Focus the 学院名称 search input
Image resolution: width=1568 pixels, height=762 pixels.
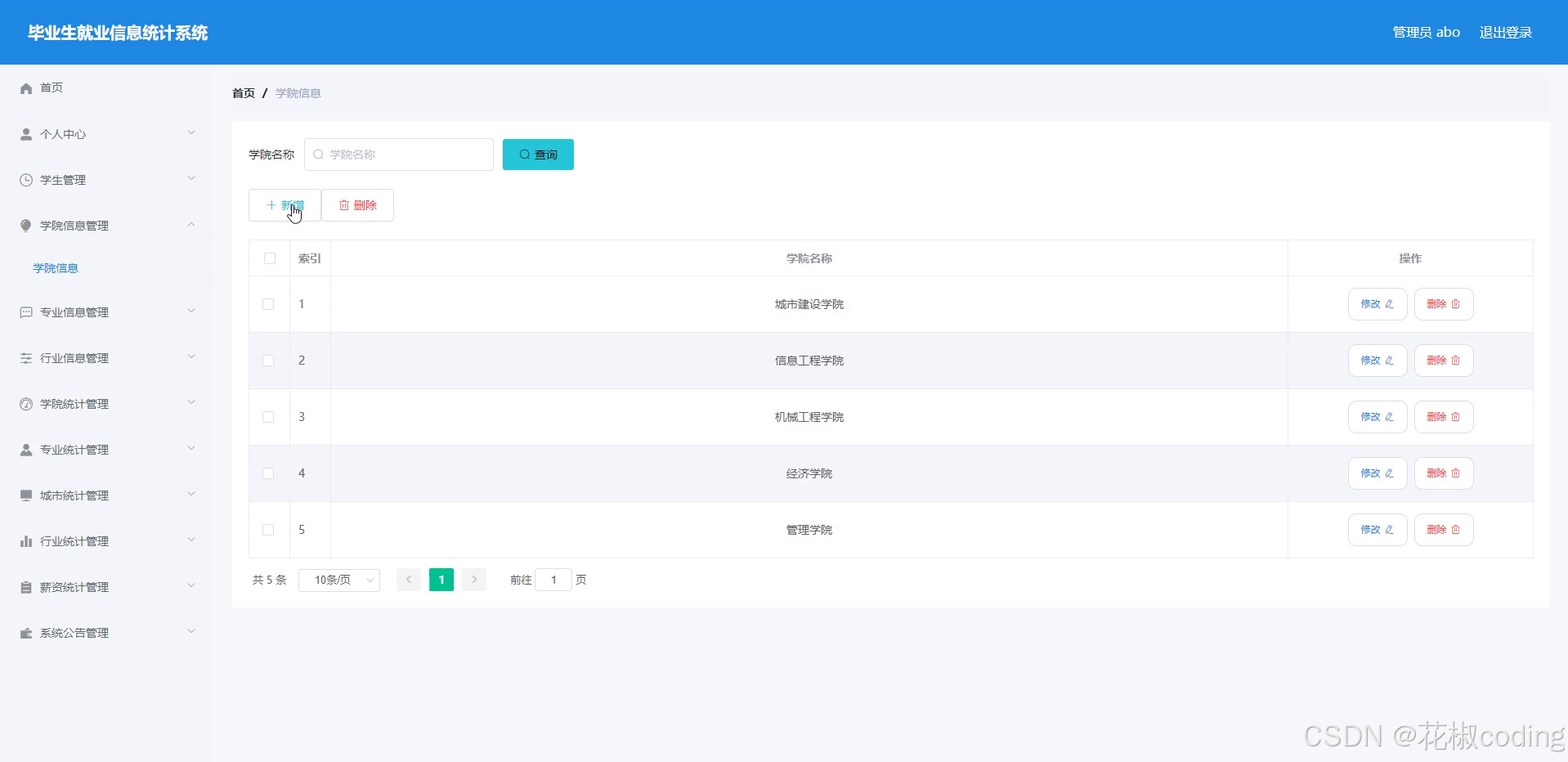pyautogui.click(x=399, y=155)
